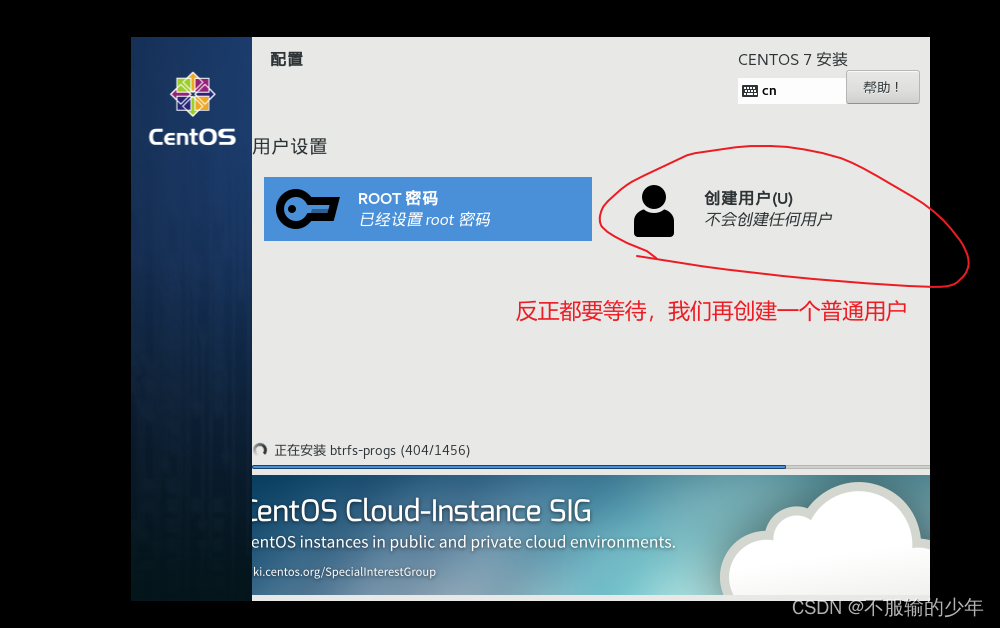This screenshot has height=628, width=1000.
Task: Open the ROOT 密码 settings tile
Action: click(x=427, y=209)
